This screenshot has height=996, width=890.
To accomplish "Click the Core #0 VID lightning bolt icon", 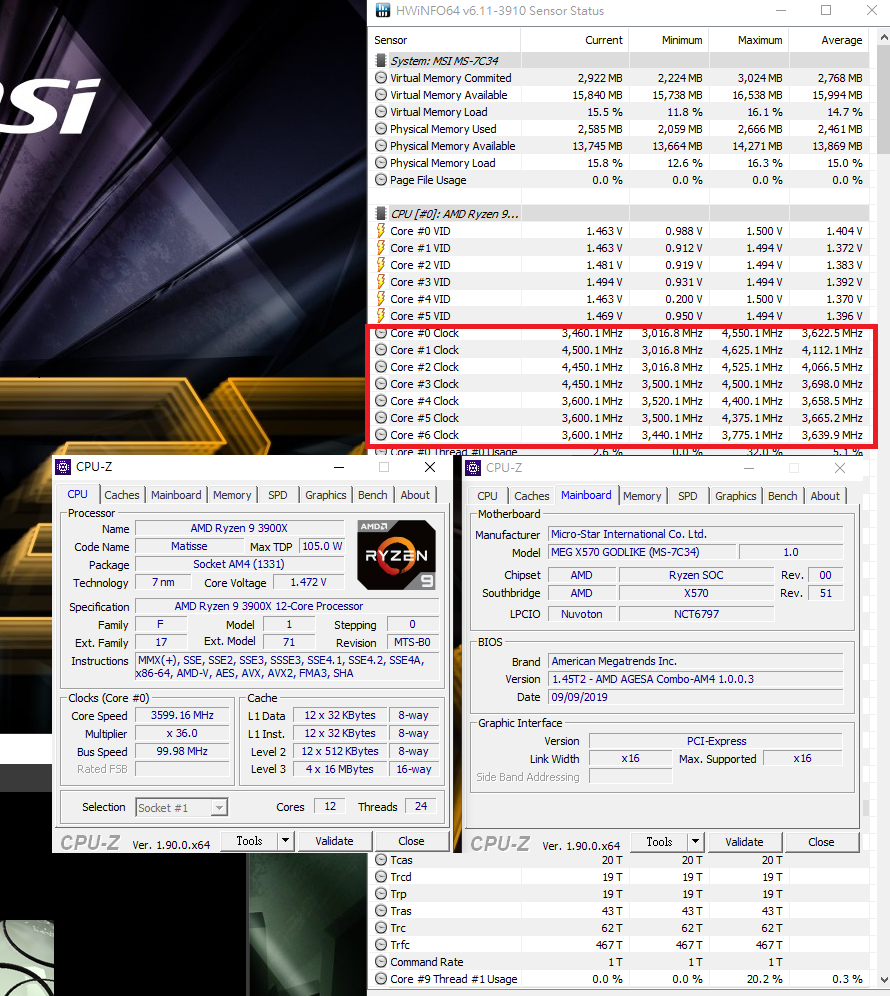I will pos(381,231).
